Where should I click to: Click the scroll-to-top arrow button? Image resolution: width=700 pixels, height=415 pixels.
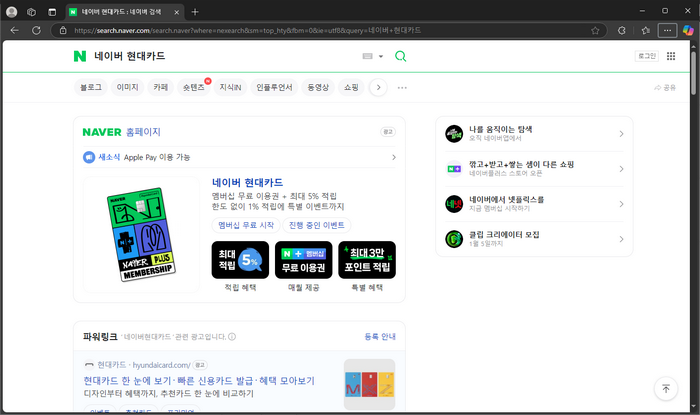click(x=666, y=389)
